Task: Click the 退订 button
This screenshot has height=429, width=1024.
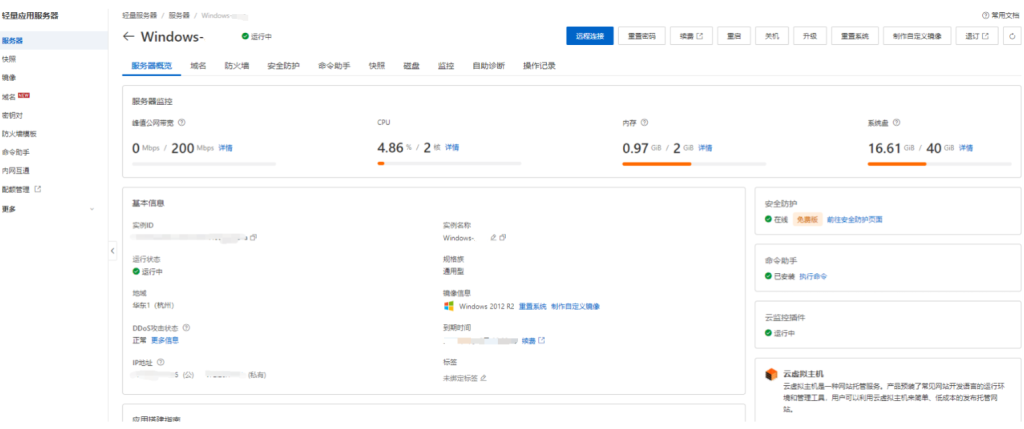Action: point(977,37)
